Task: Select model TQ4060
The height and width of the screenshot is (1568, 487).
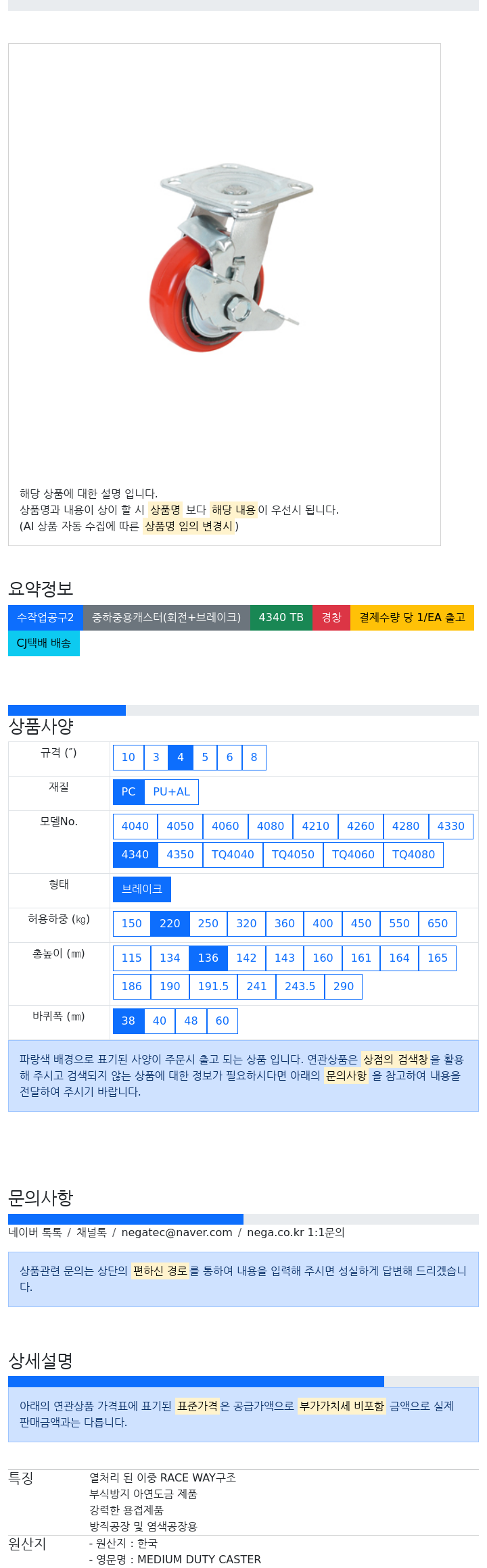Action: tap(353, 855)
